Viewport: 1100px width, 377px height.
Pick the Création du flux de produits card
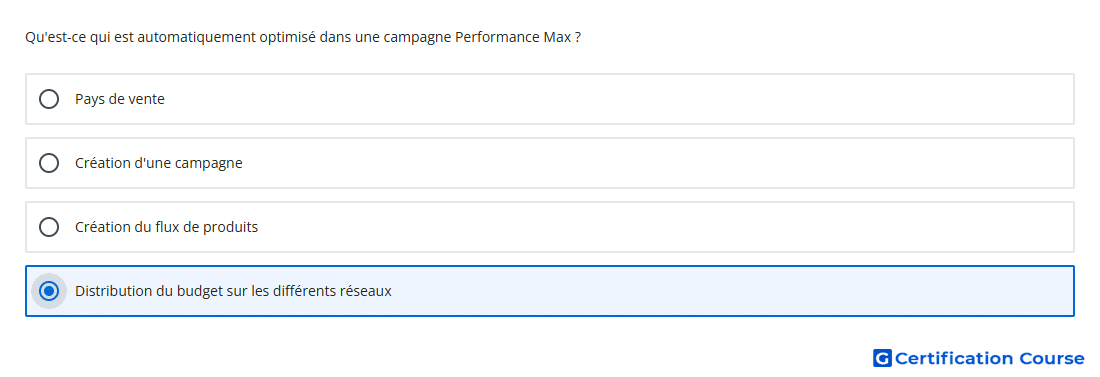point(550,227)
